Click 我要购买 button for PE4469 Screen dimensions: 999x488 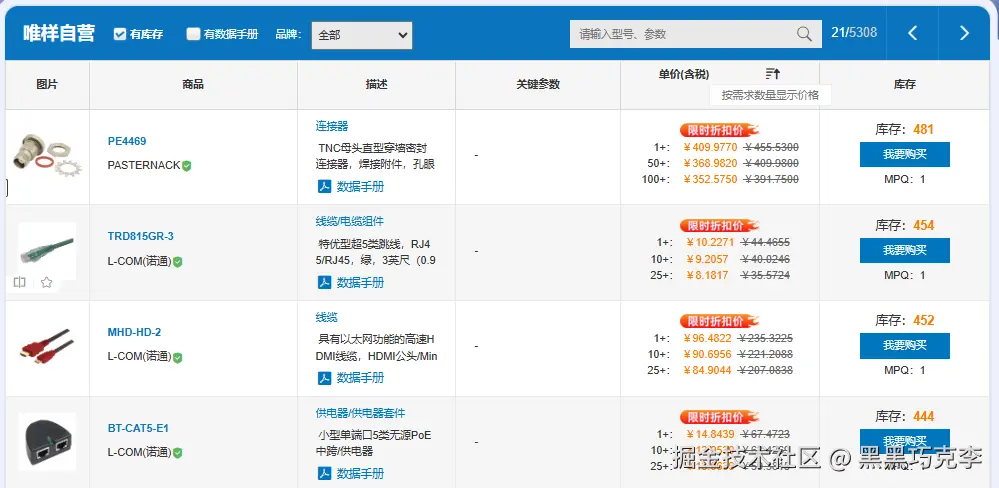coord(905,154)
